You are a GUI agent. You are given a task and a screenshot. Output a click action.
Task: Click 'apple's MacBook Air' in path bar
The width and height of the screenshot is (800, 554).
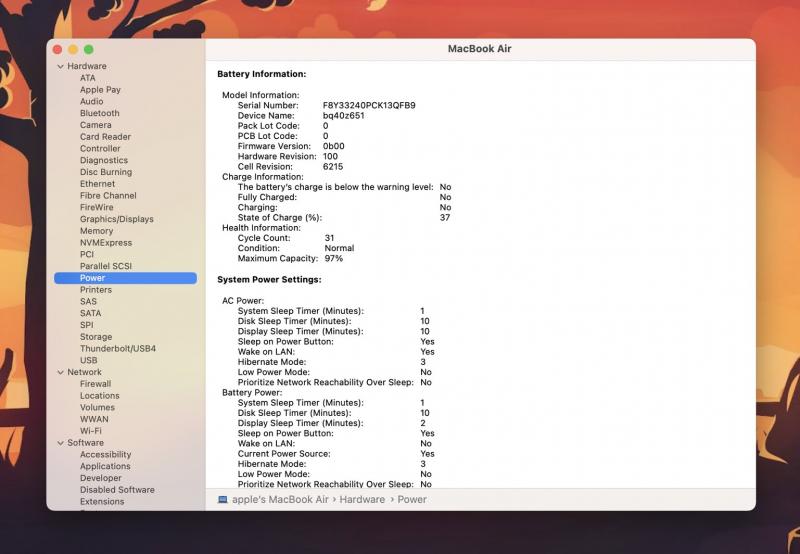[x=280, y=499]
